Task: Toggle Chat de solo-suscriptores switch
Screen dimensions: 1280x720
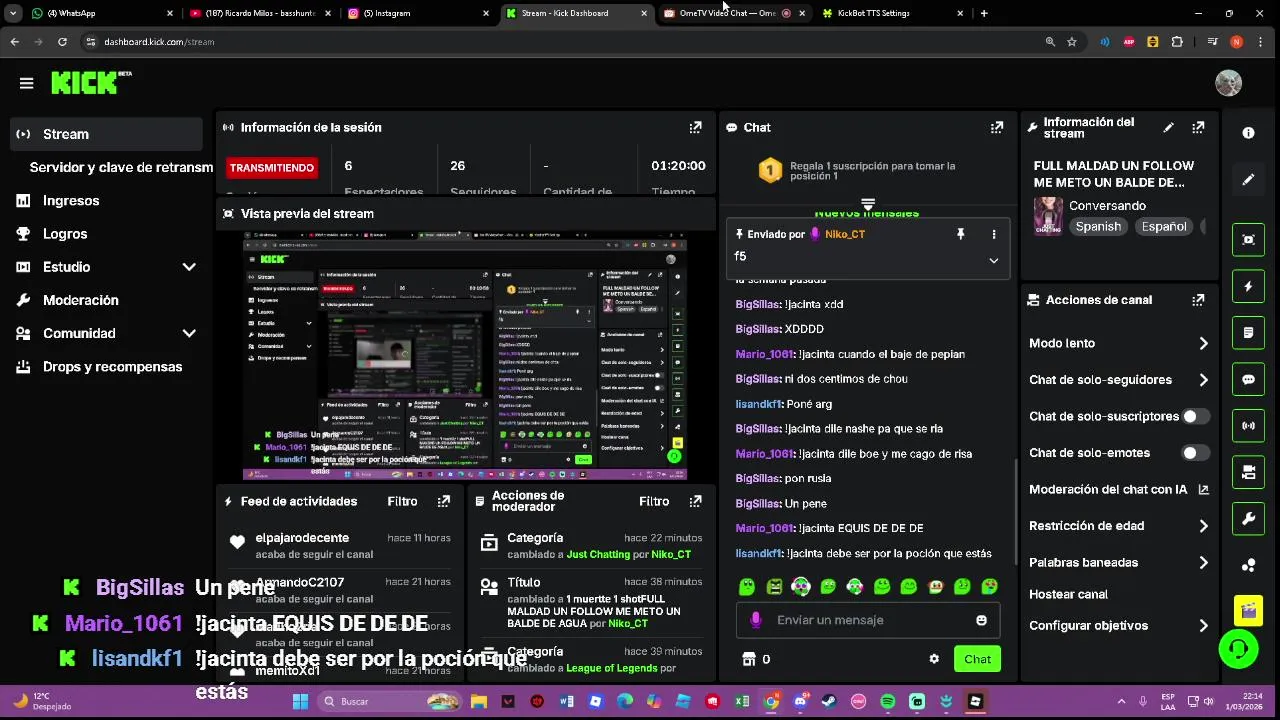Action: pos(1195,416)
